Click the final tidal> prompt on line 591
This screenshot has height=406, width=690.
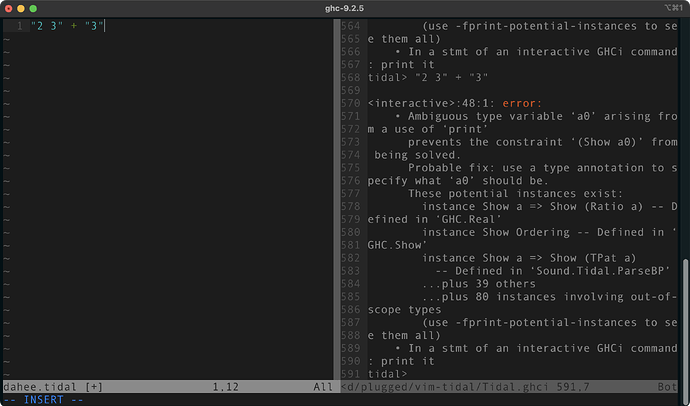388,374
